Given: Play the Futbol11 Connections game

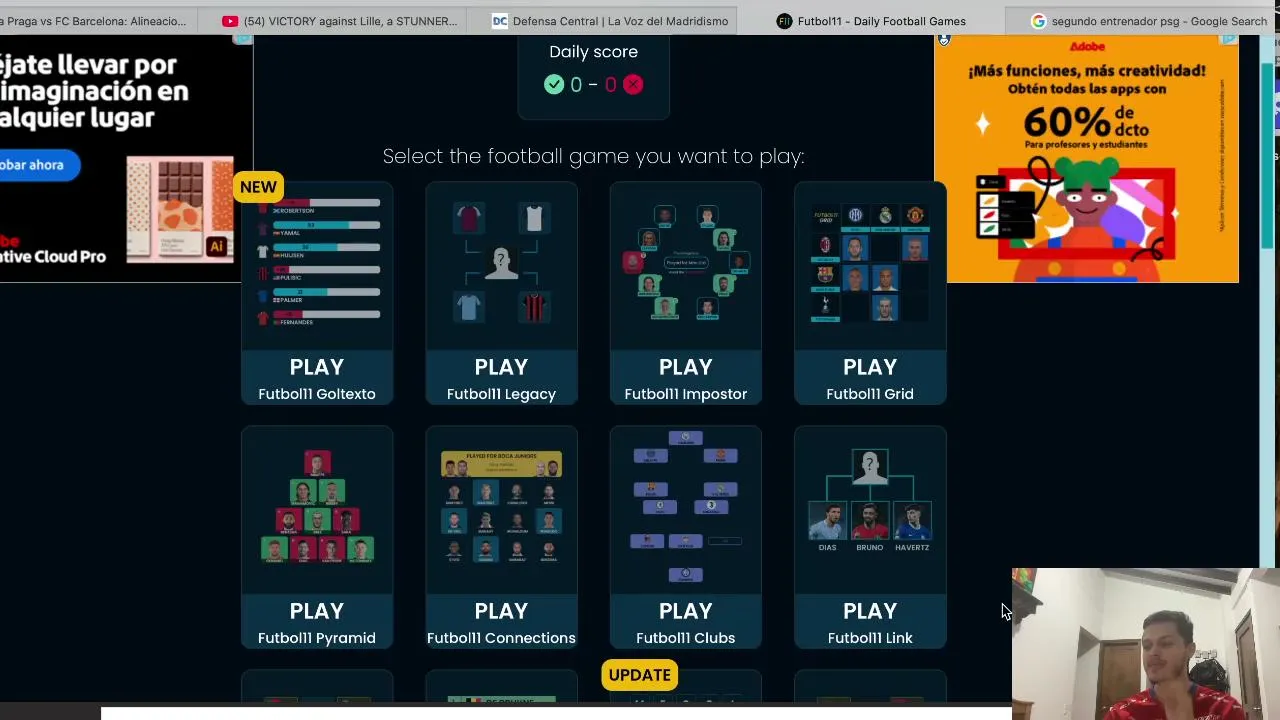Looking at the screenshot, I should pos(501,622).
